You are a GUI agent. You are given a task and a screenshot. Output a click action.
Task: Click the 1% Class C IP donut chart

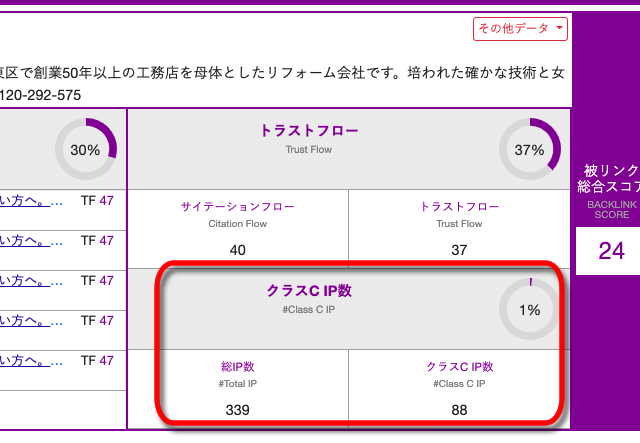[x=529, y=310]
